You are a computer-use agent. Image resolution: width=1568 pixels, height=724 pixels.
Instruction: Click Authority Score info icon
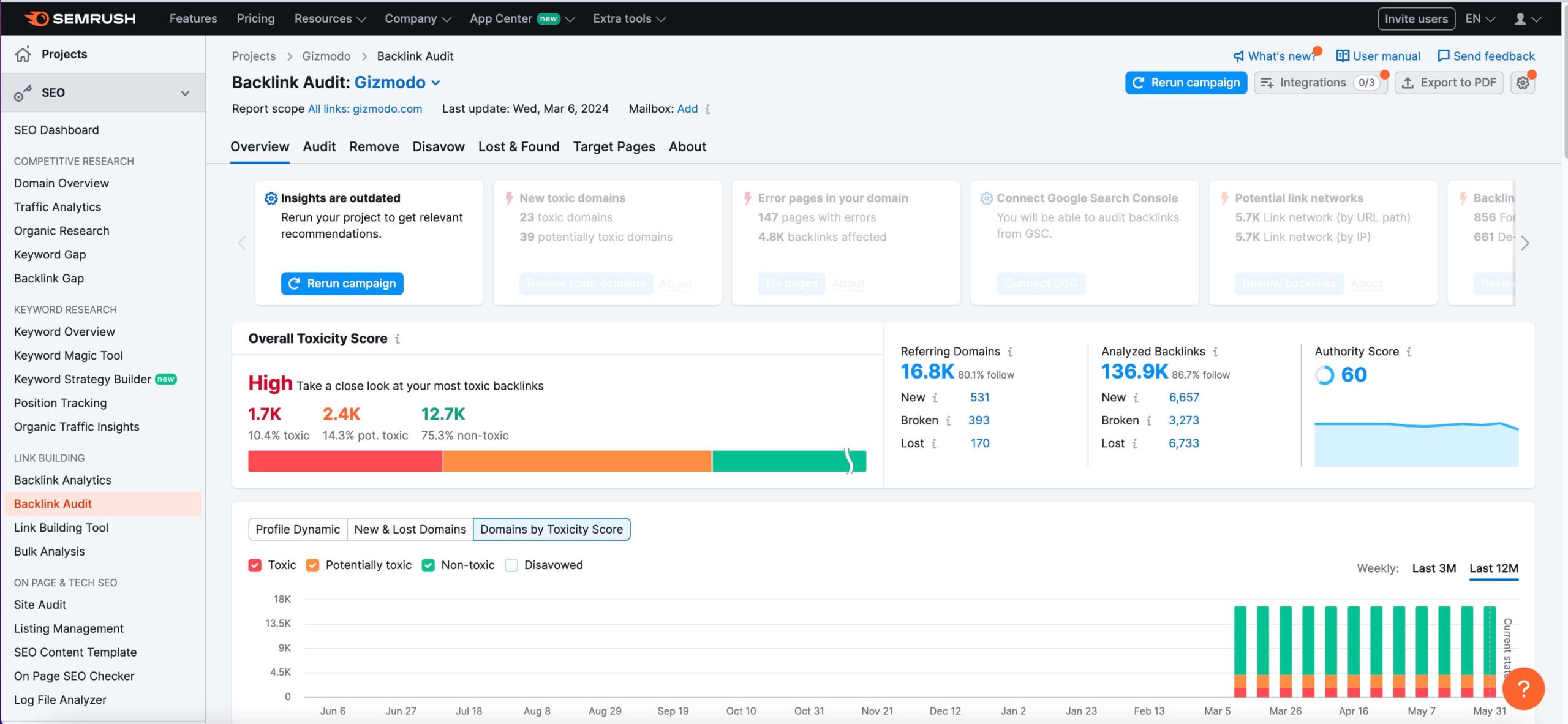coord(1409,352)
